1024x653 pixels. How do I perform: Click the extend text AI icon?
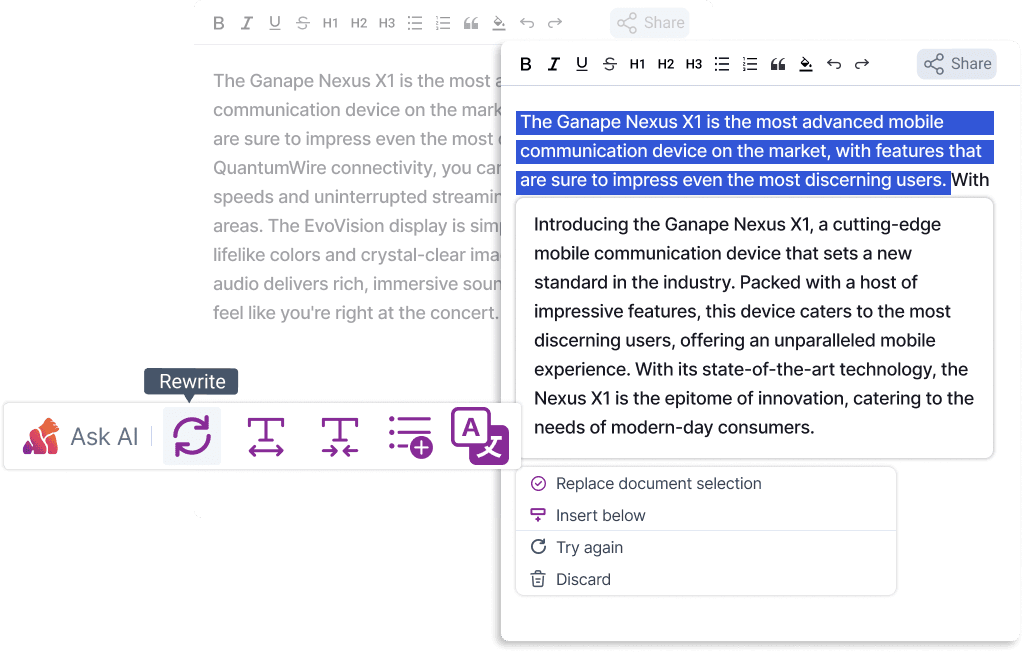click(266, 436)
